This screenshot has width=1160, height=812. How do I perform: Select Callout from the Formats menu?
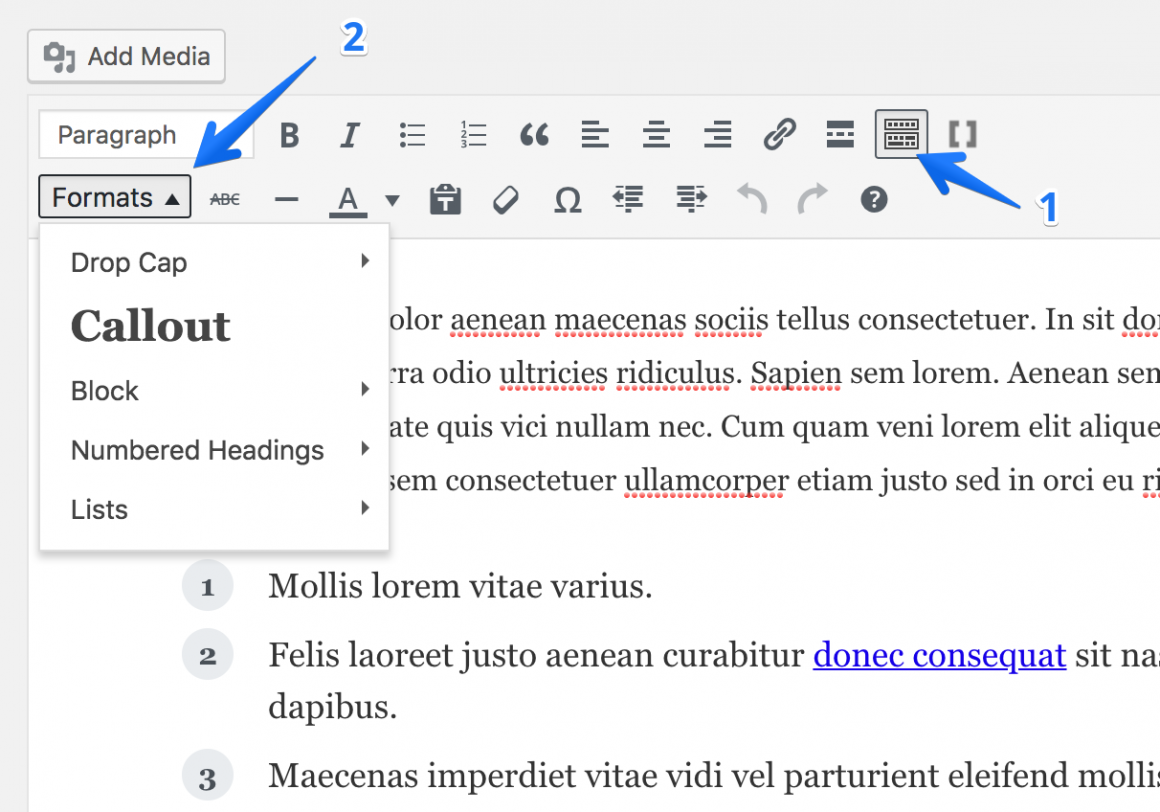tap(150, 326)
